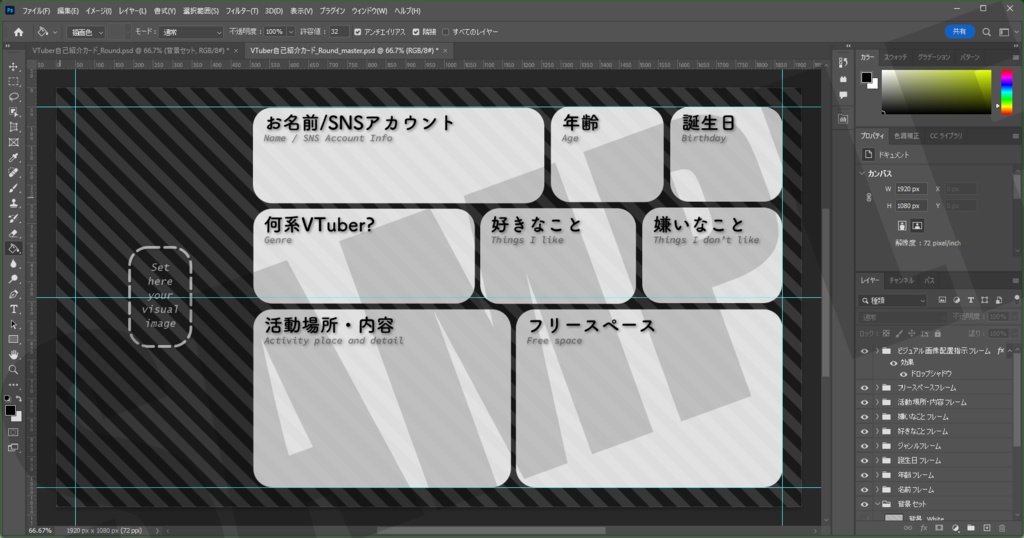Click the rainbow hue slider strip
The width and height of the screenshot is (1024, 538).
1006,91
